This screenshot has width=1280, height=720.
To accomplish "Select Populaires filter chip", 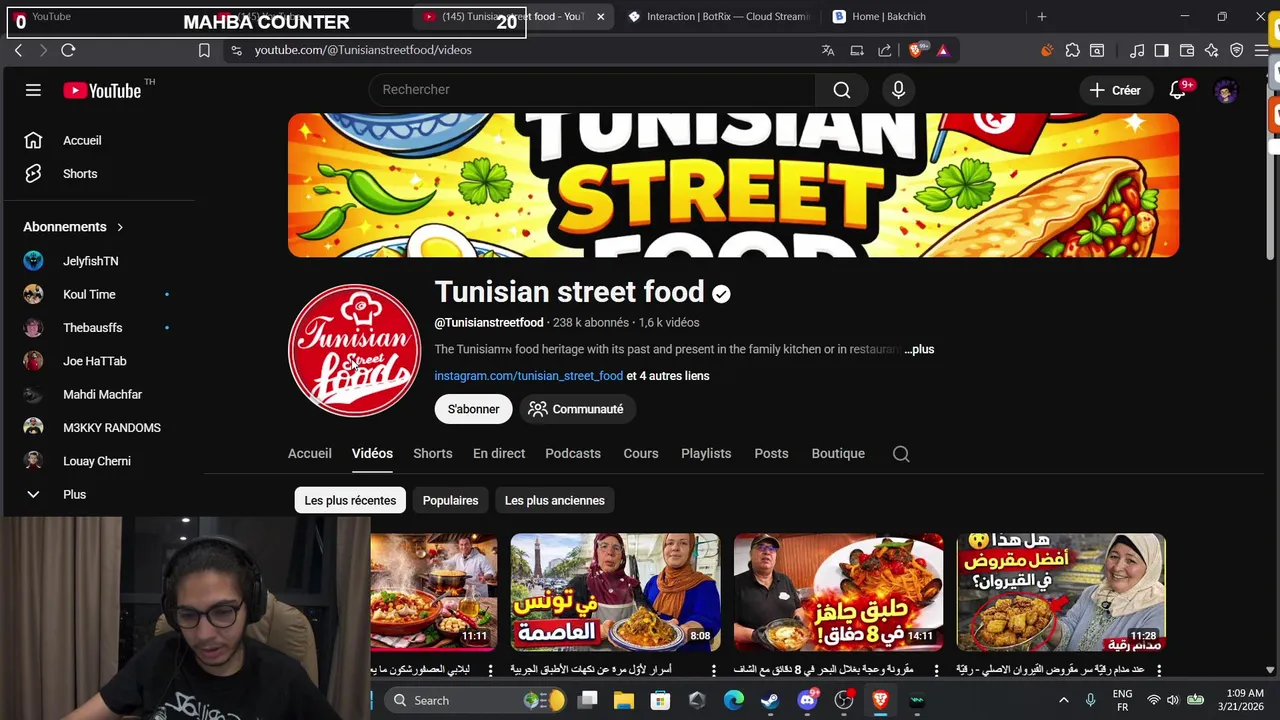I will tap(450, 500).
